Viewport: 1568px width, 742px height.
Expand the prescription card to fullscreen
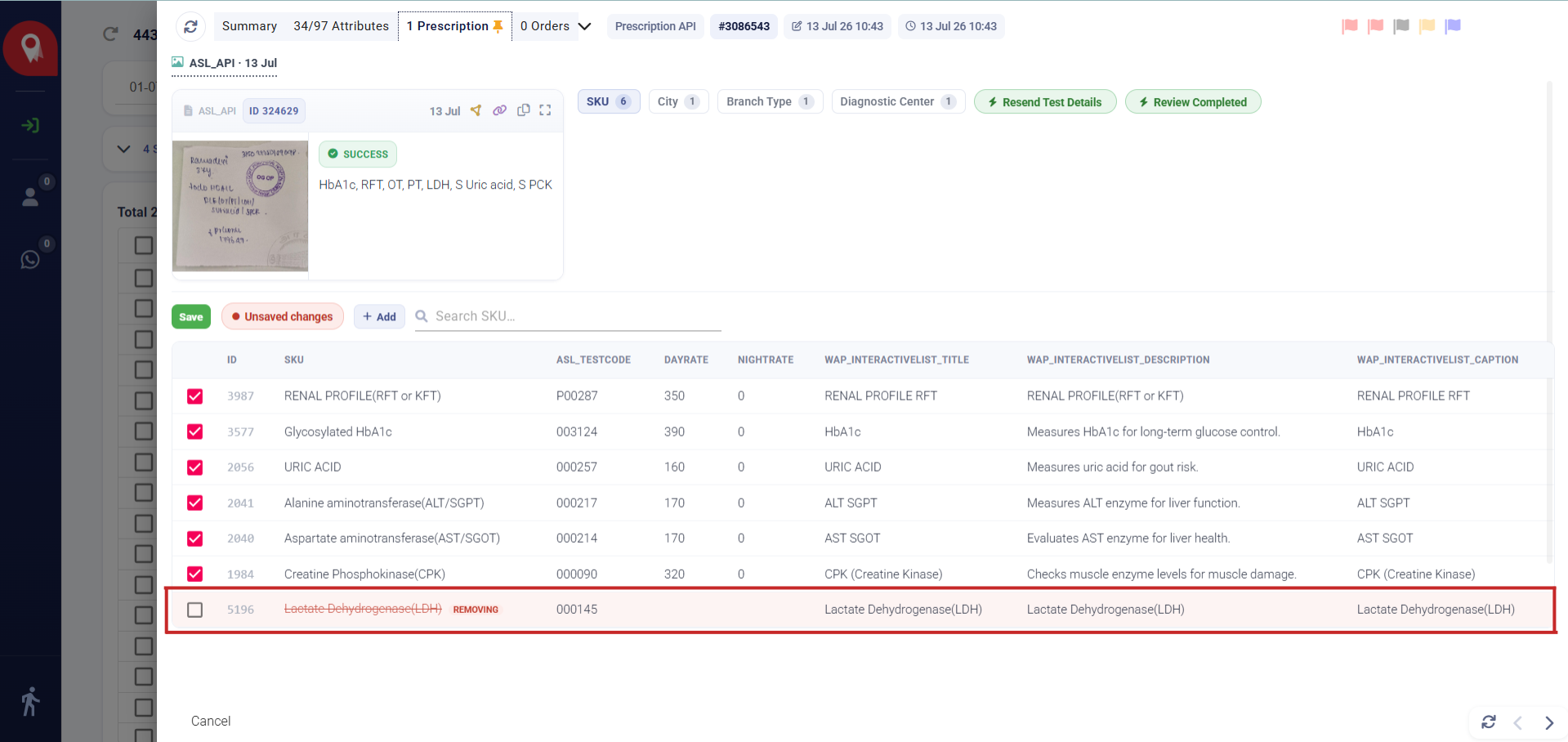[545, 110]
